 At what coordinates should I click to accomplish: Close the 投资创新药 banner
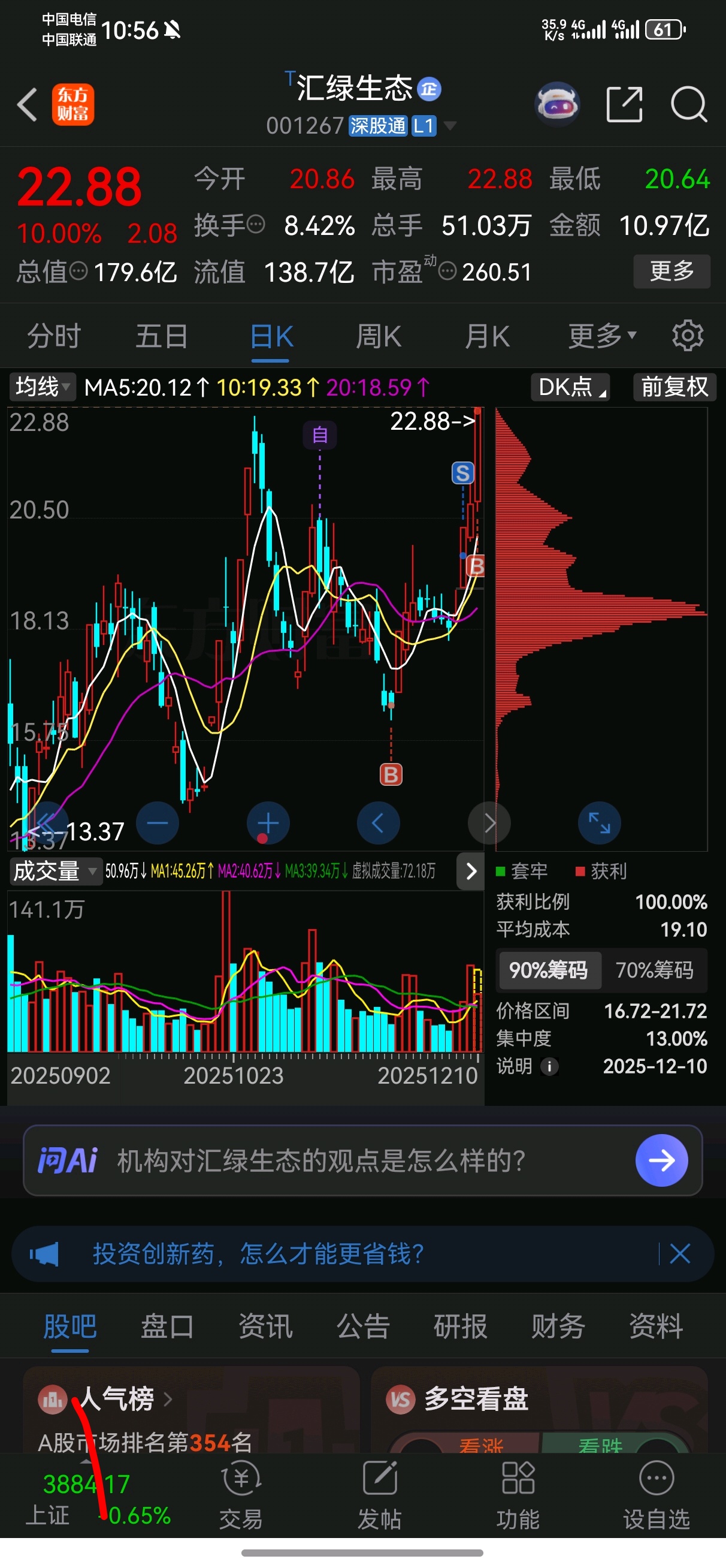680,1253
